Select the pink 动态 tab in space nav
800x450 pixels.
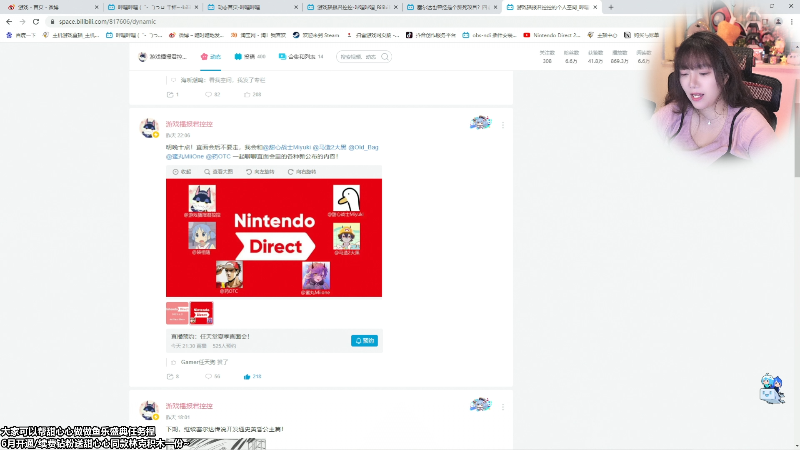[x=211, y=57]
